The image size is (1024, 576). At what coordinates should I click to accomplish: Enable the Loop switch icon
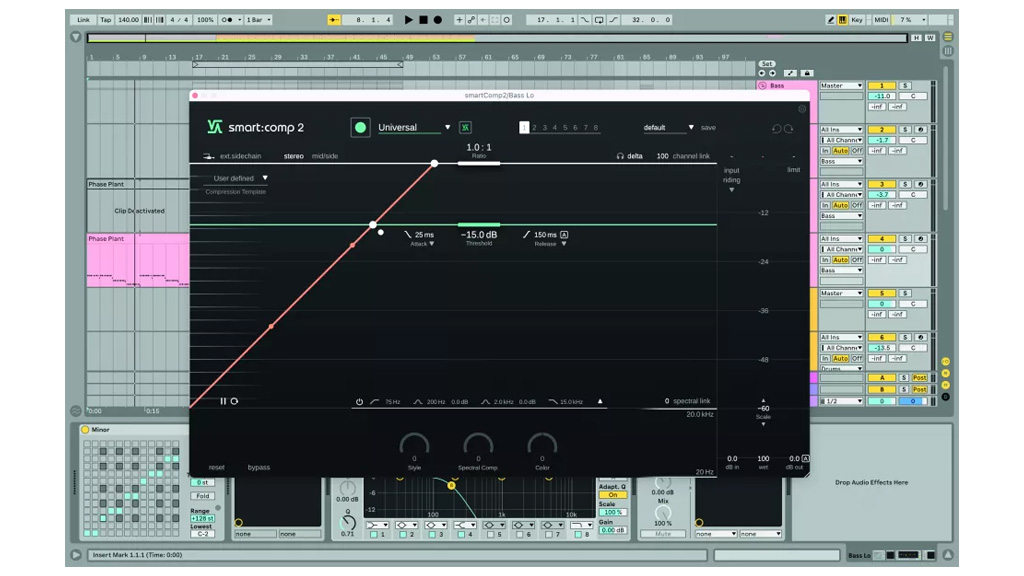pyautogui.click(x=599, y=20)
